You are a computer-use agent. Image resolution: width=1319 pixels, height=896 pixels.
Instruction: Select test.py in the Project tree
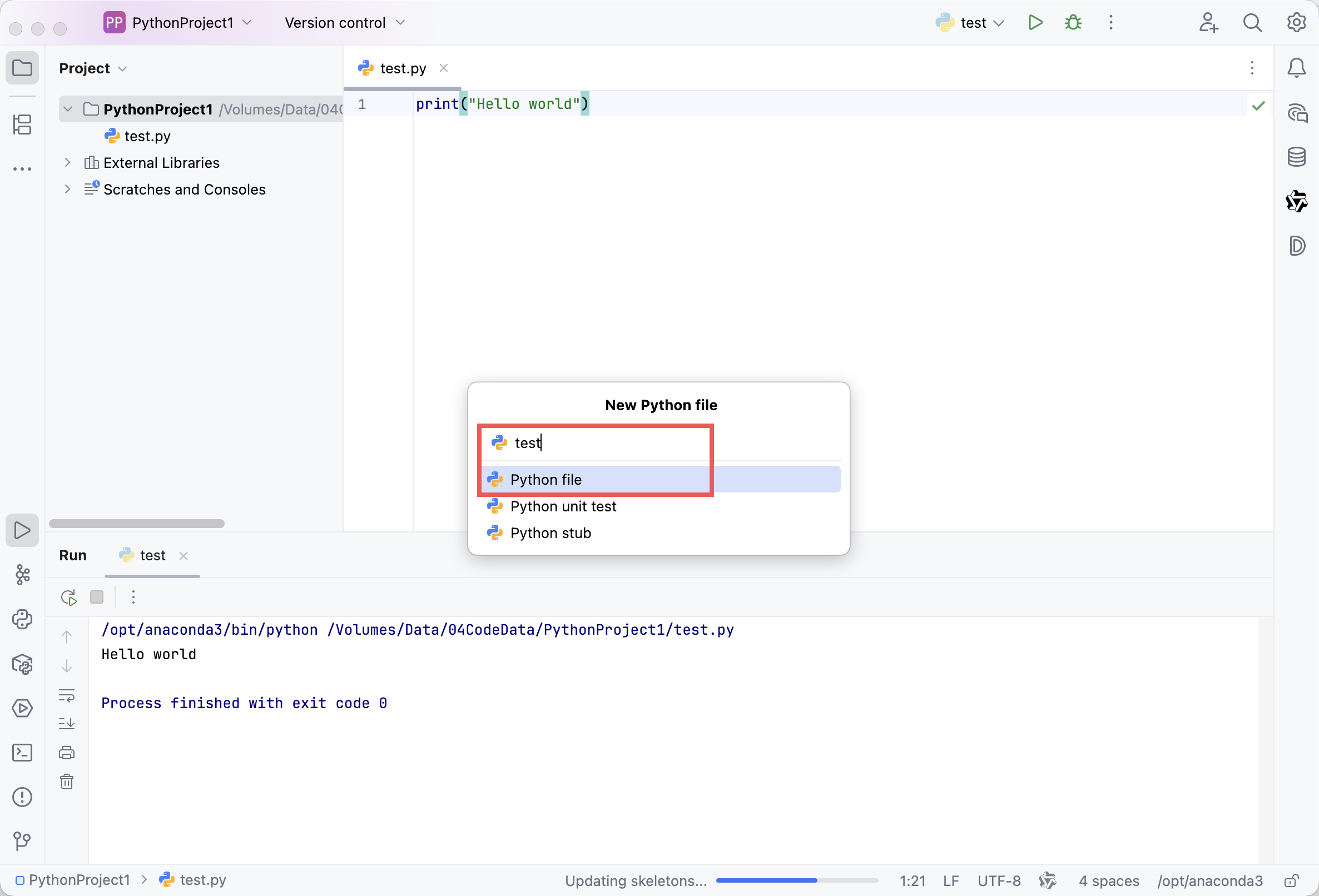[138, 136]
